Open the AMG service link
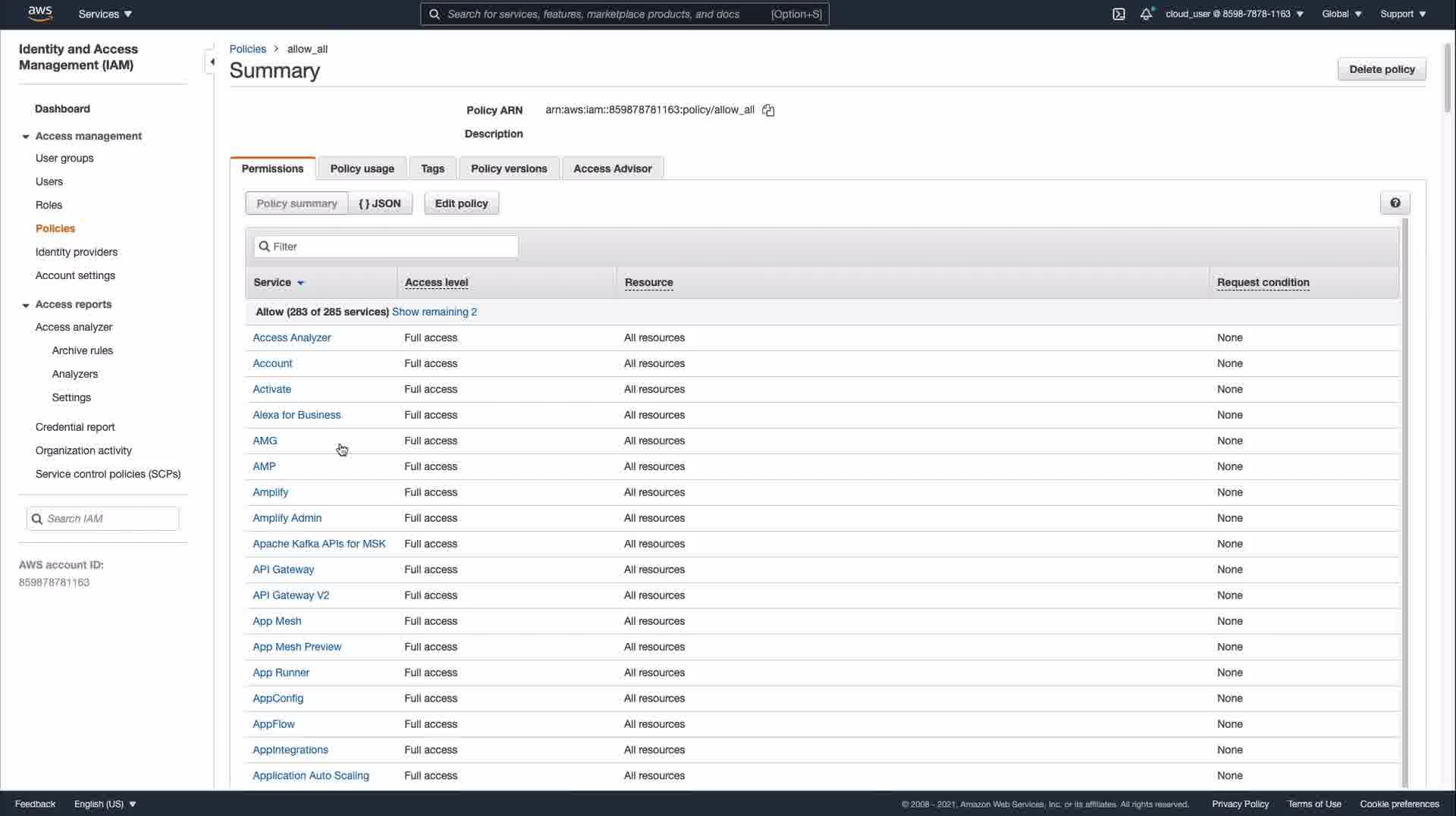1456x816 pixels. click(x=265, y=441)
